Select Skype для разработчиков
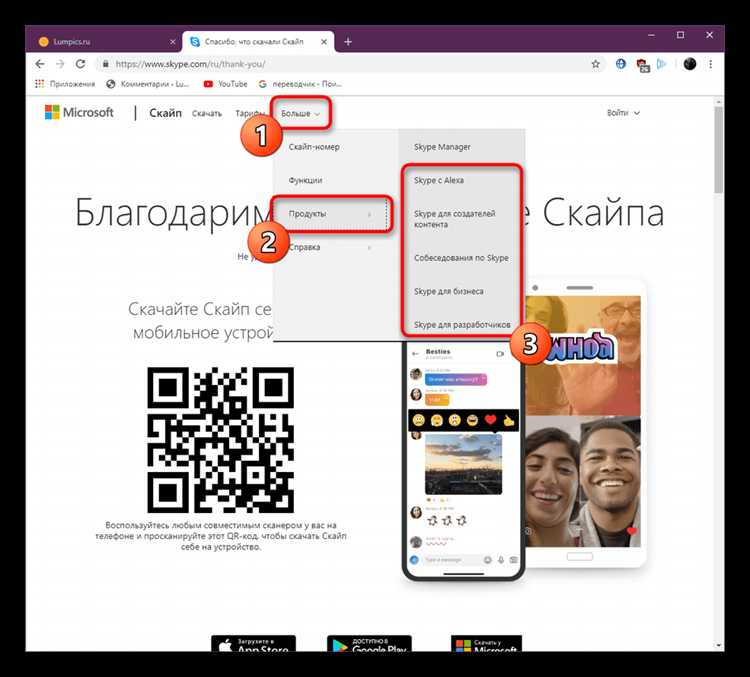Image resolution: width=750 pixels, height=677 pixels. [x=462, y=325]
